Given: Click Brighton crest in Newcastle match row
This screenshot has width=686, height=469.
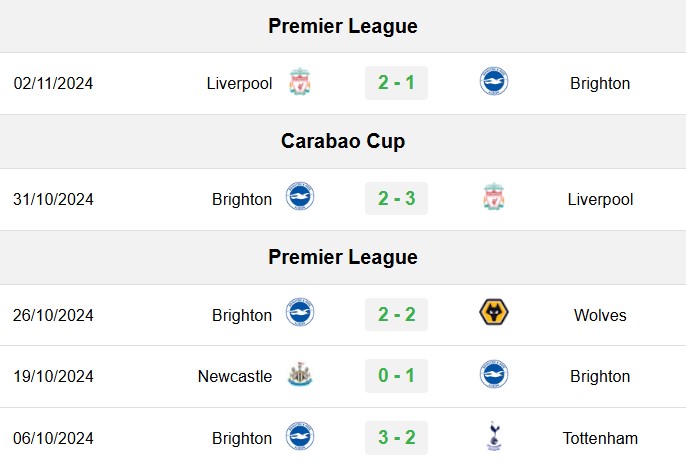Looking at the screenshot, I should click(x=494, y=374).
